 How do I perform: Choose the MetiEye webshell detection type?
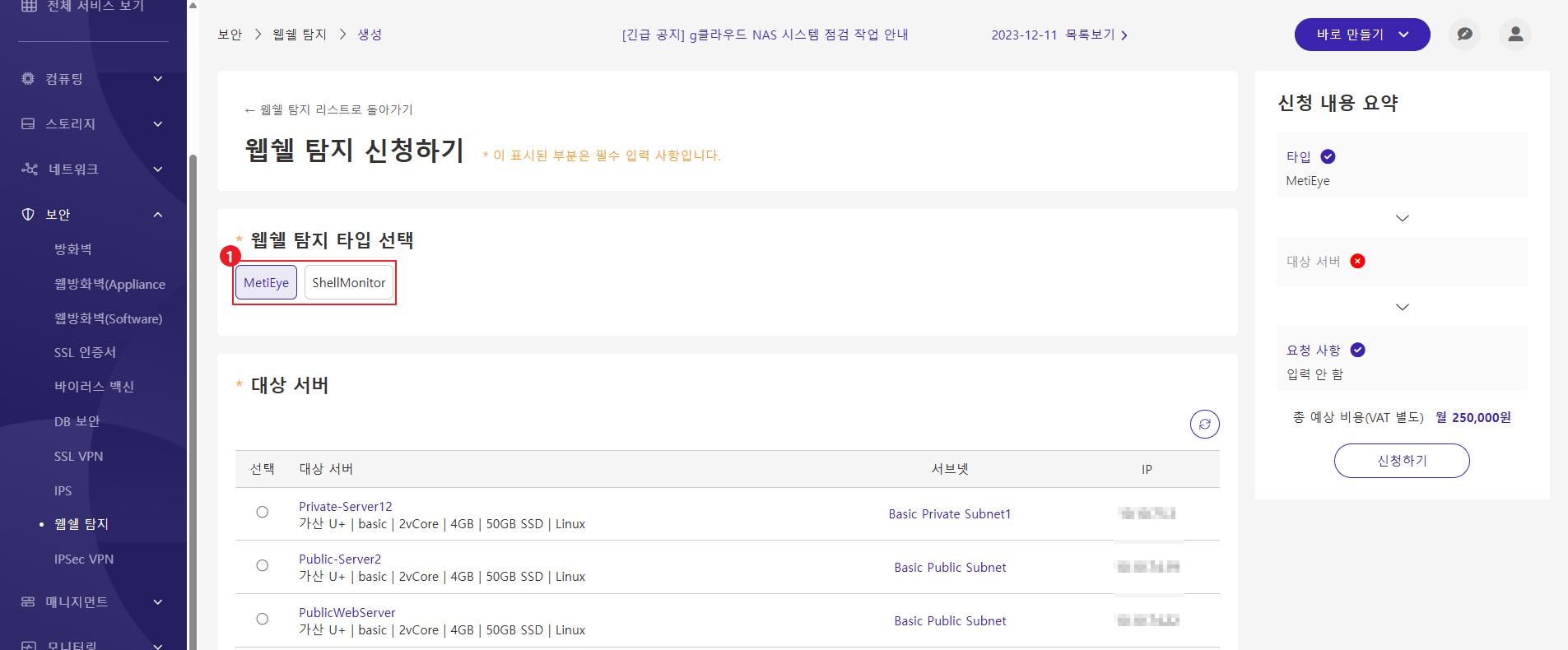tap(266, 282)
